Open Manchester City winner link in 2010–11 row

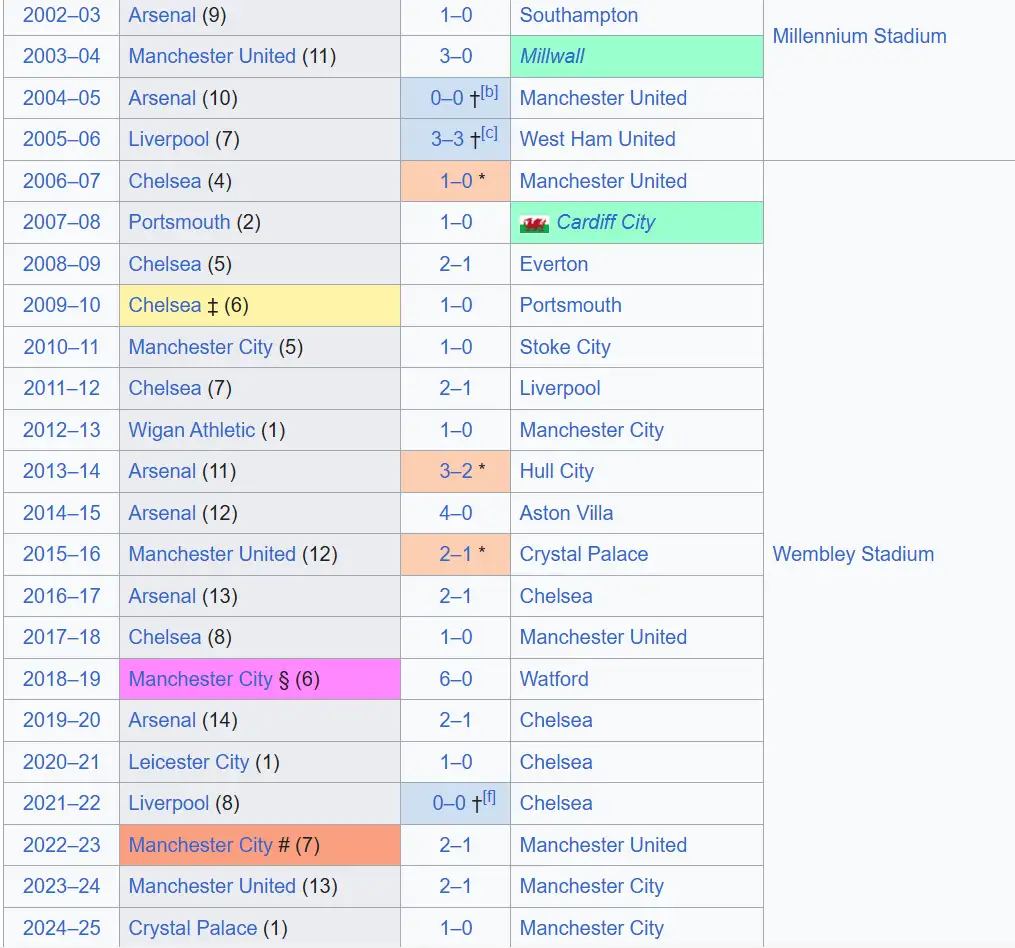click(200, 346)
